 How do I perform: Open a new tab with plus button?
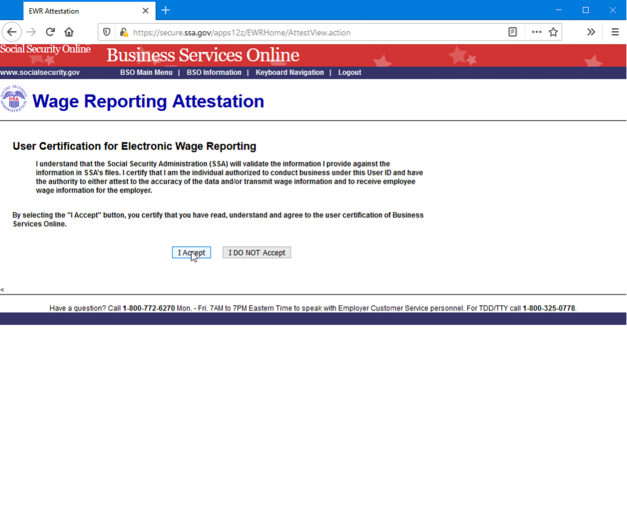166,10
